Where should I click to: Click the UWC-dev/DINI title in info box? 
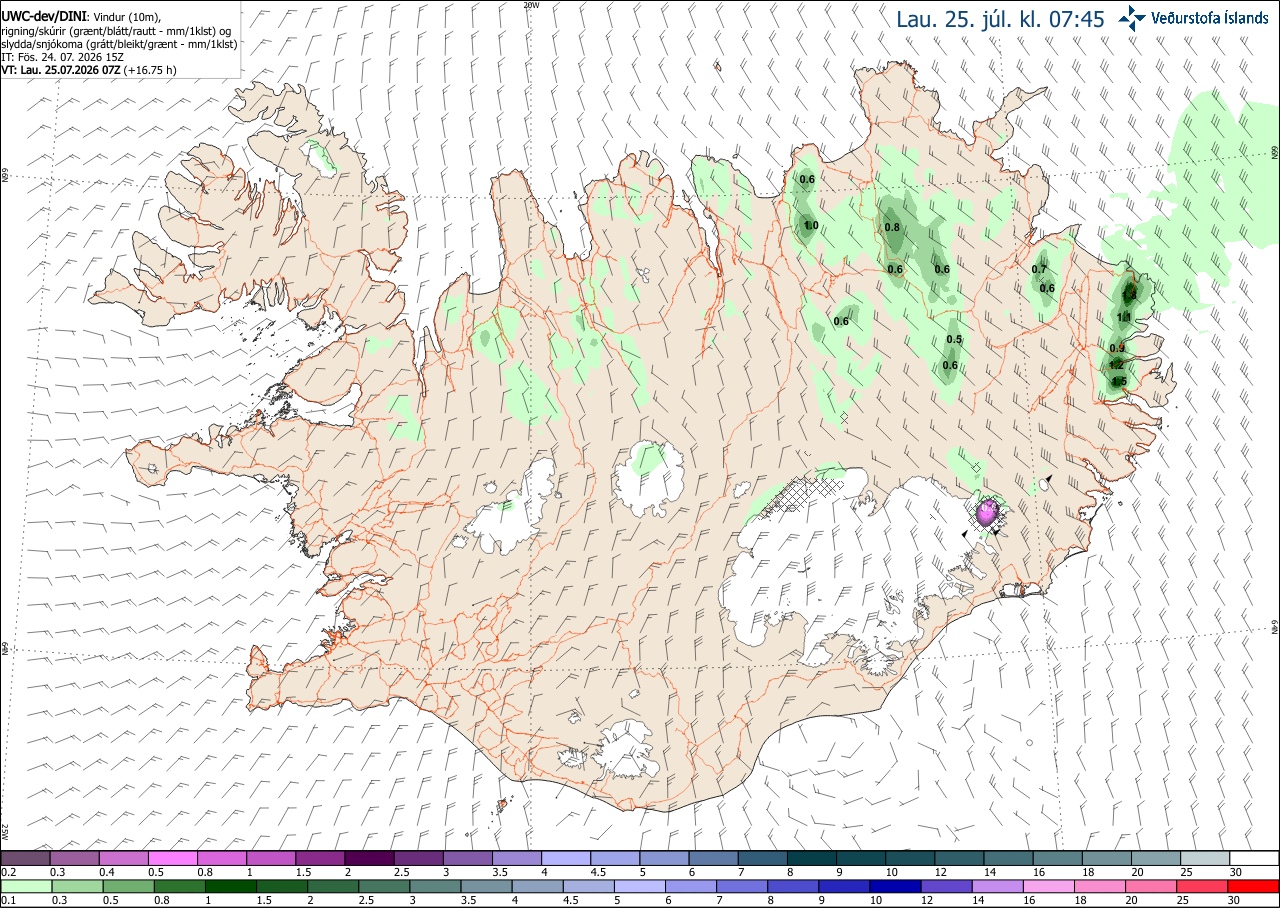pos(44,17)
